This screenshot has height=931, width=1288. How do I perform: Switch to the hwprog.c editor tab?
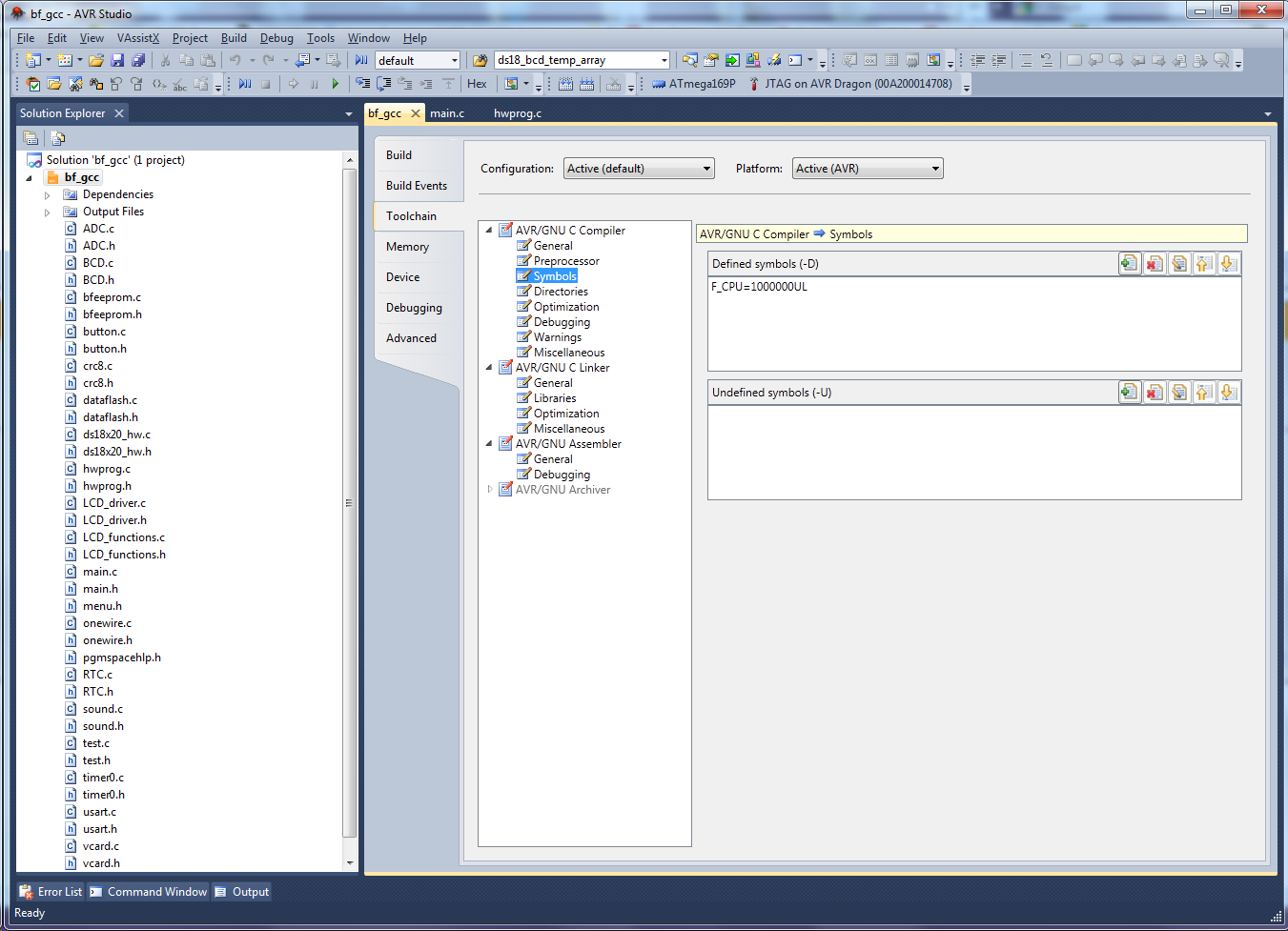[x=518, y=113]
